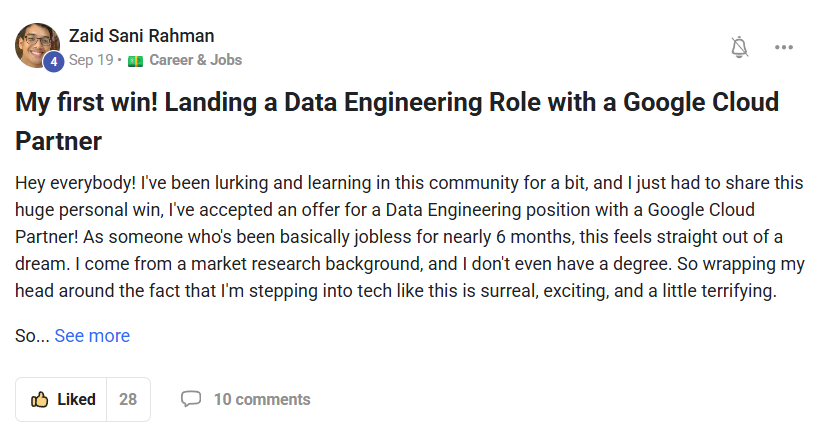Click the level 4 badge on avatar
Image resolution: width=826 pixels, height=429 pixels.
click(53, 61)
